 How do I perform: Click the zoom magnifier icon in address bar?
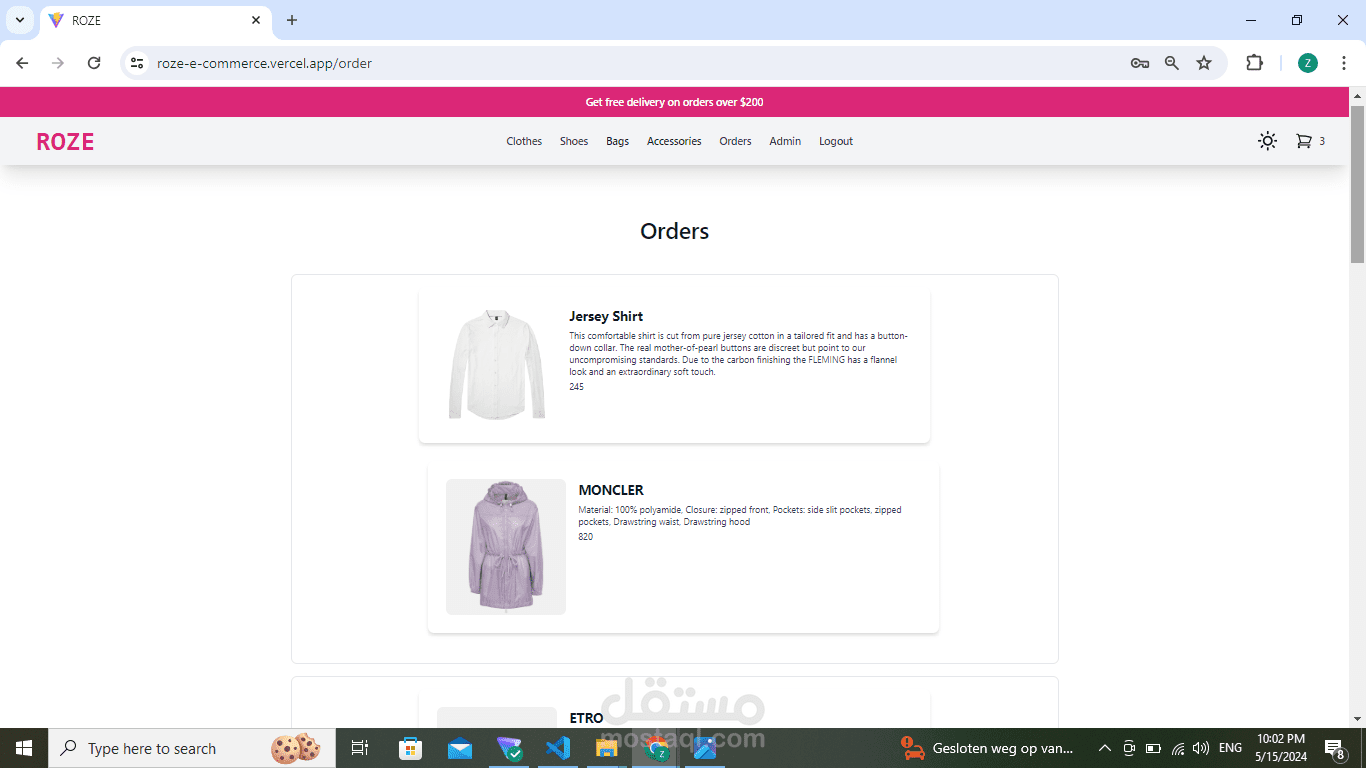pyautogui.click(x=1172, y=63)
